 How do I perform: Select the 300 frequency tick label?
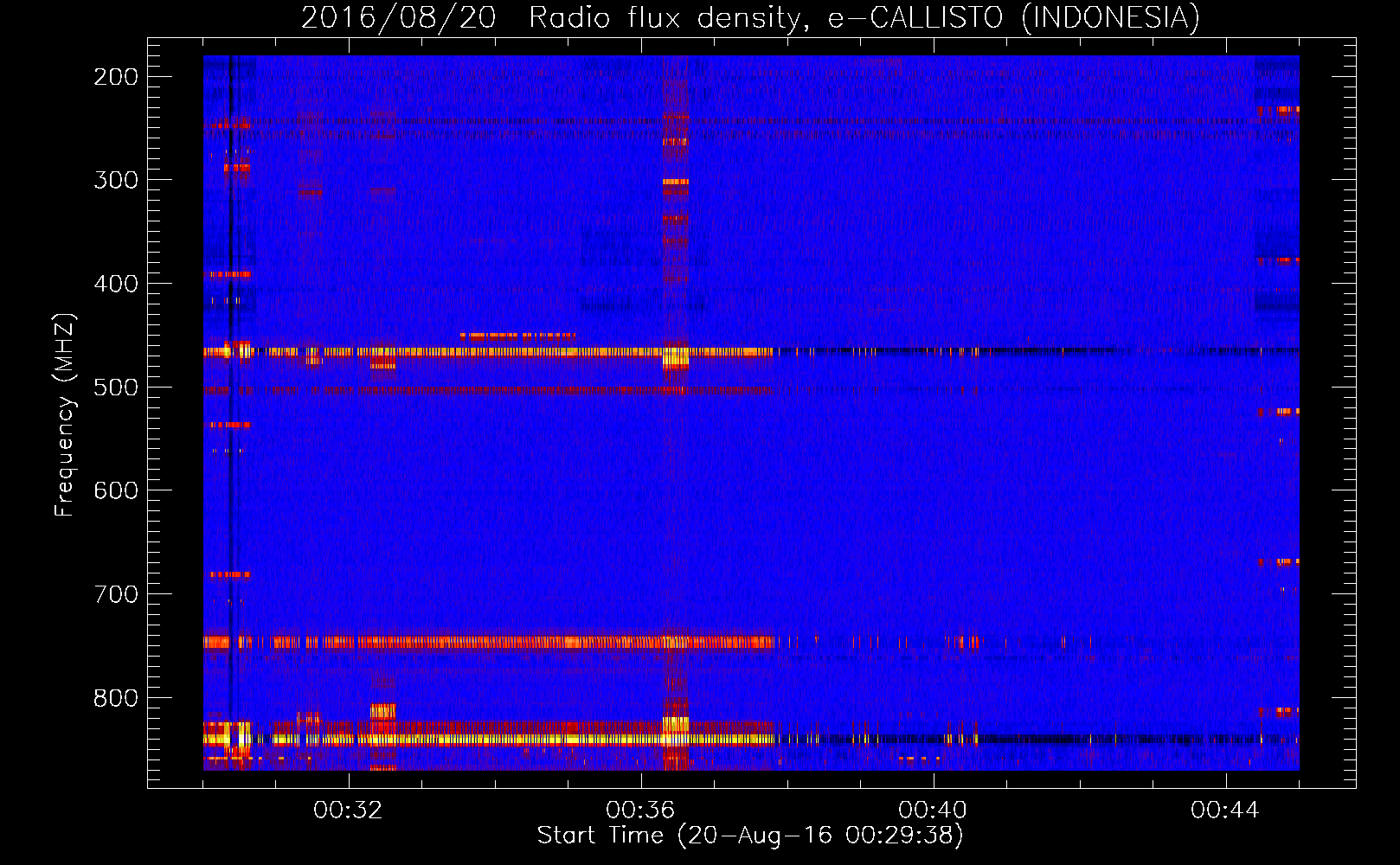[116, 180]
